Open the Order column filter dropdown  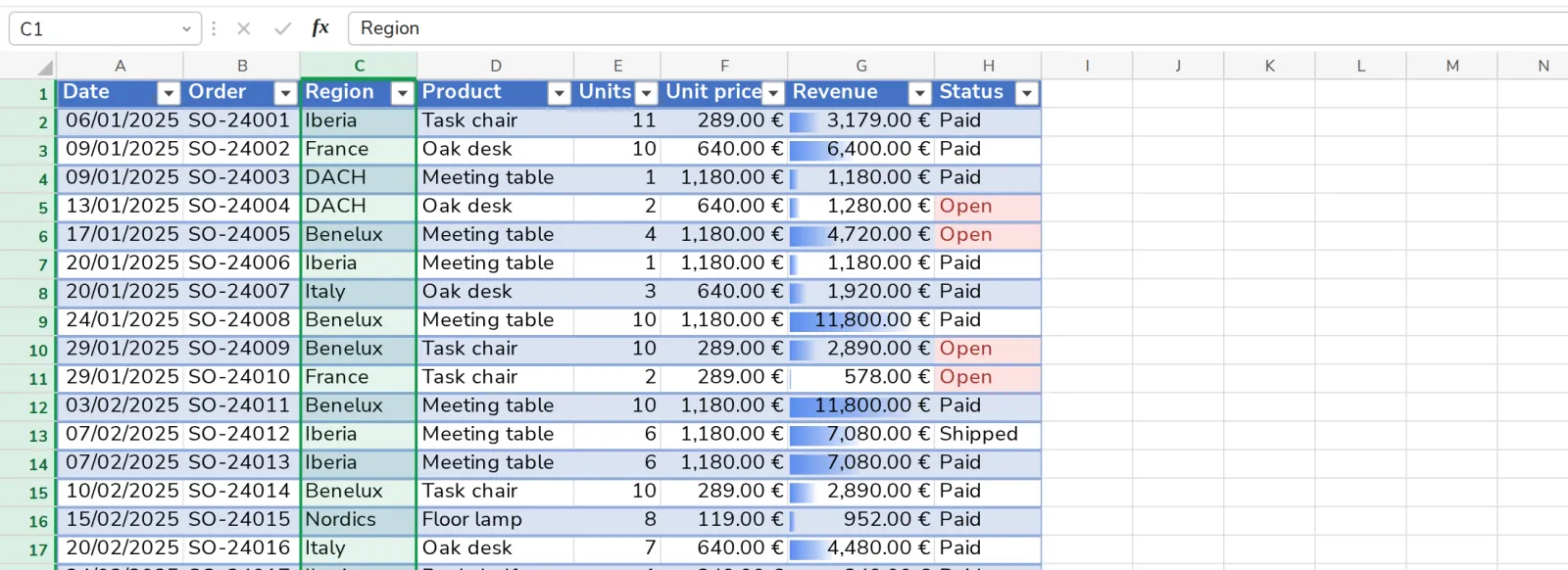click(x=285, y=93)
